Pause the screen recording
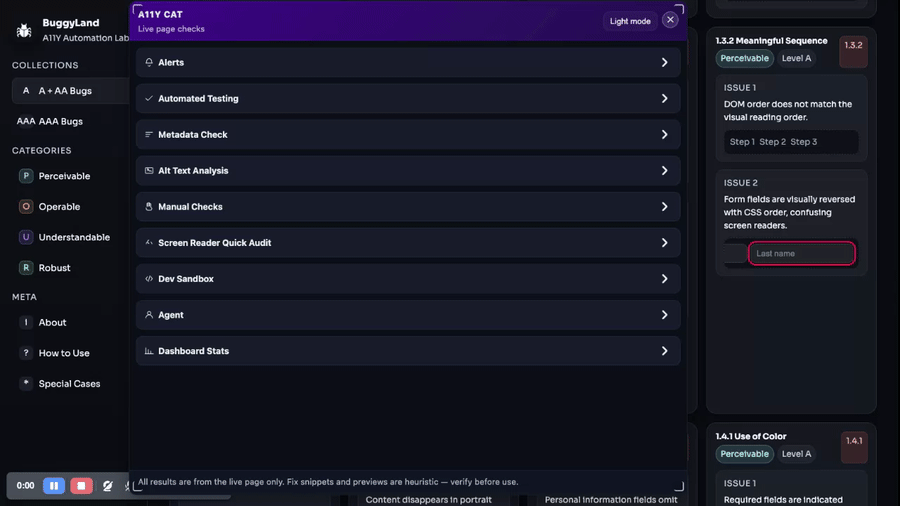Image resolution: width=900 pixels, height=506 pixels. (54, 485)
